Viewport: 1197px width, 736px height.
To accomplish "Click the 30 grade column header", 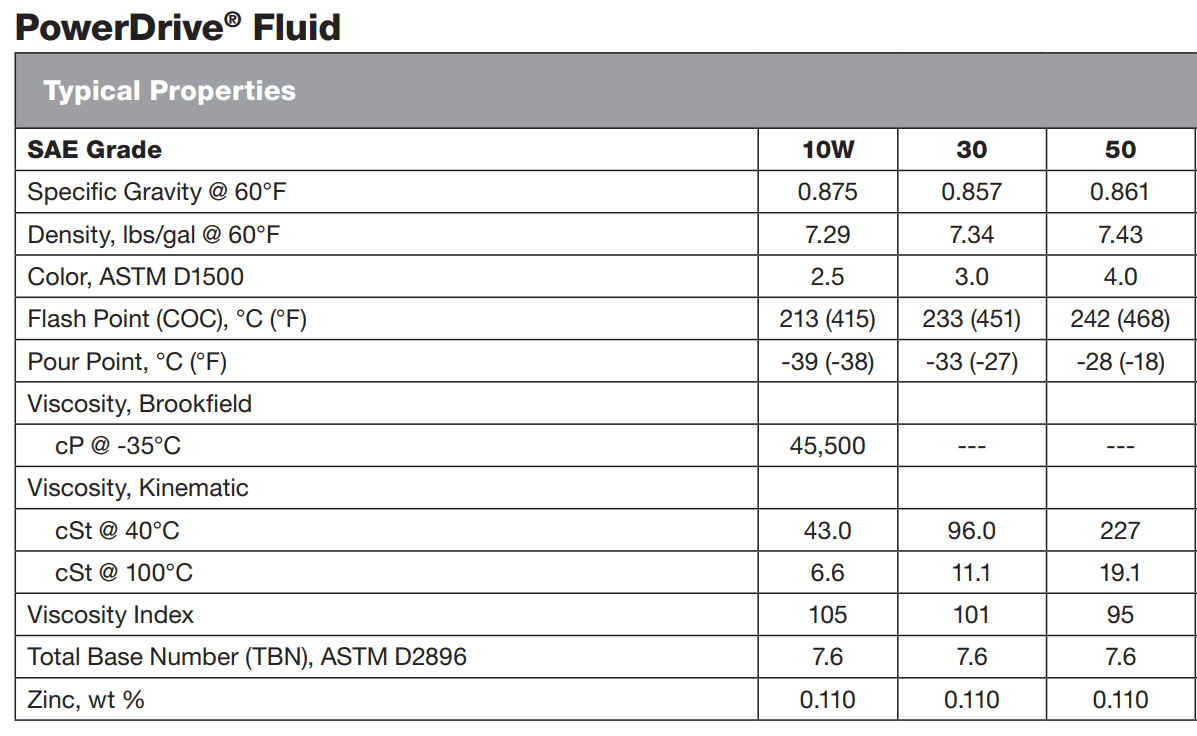I will (971, 150).
